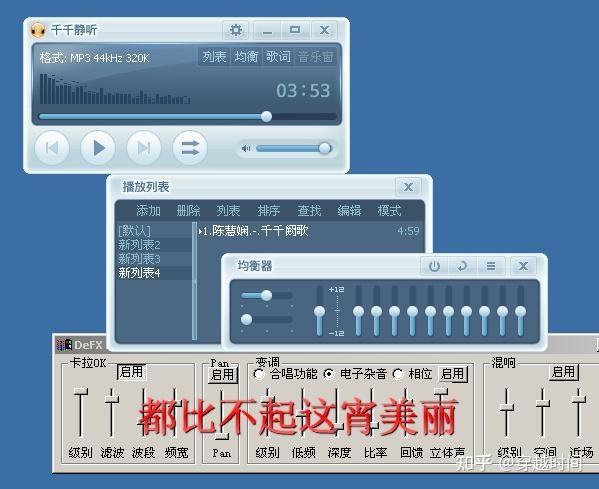Open the 列表 menu in the playlist window
Image resolution: width=599 pixels, height=489 pixels.
[x=228, y=210]
